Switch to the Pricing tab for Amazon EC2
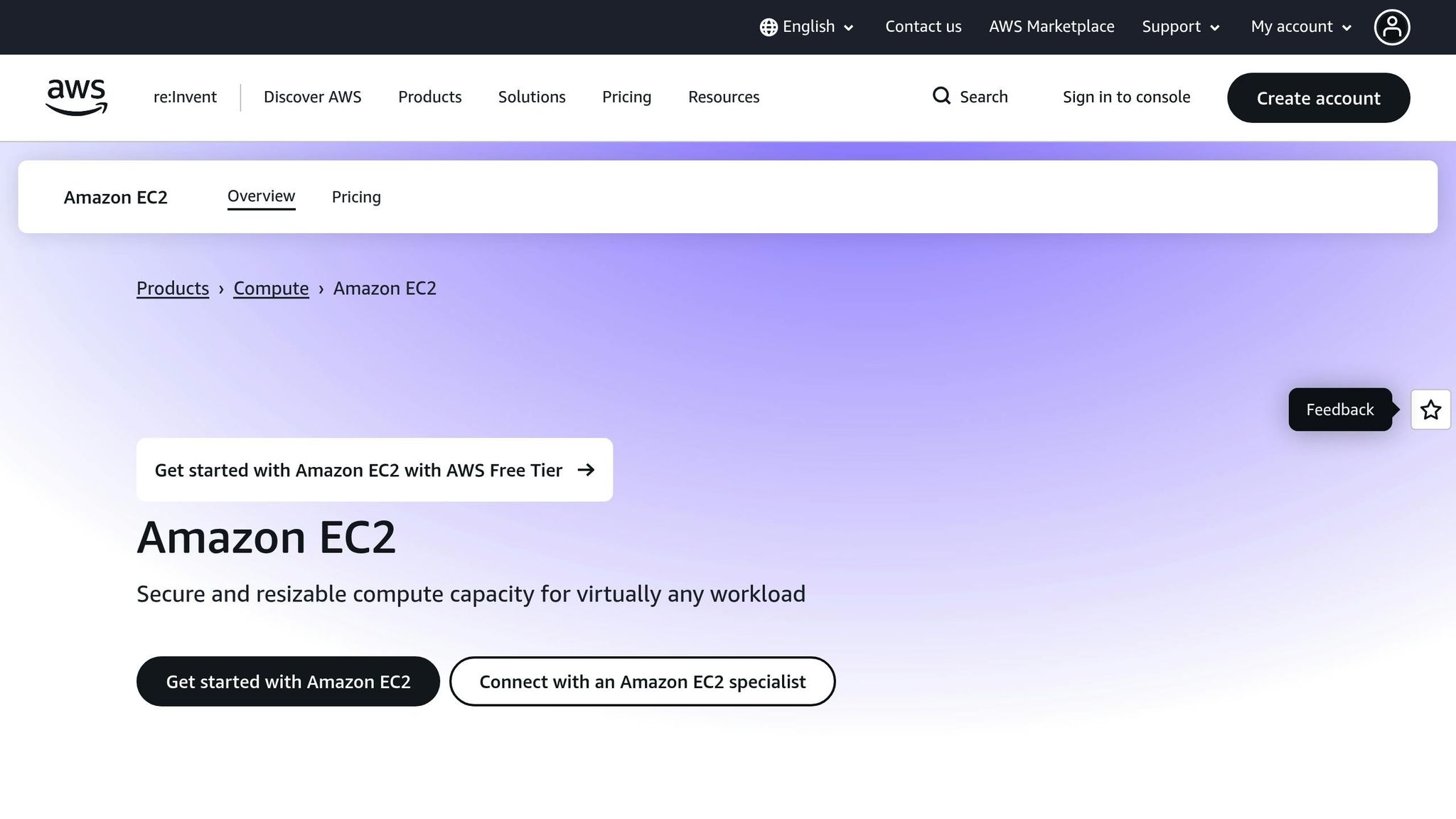The height and width of the screenshot is (819, 1456). [x=355, y=197]
